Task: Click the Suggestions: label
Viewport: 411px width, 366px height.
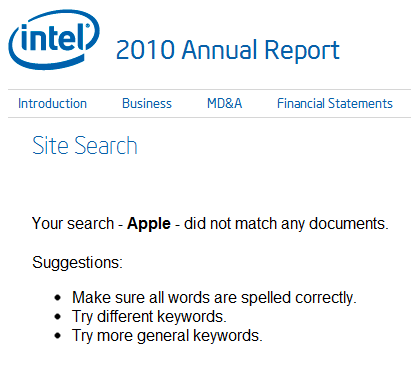Action: 77,263
